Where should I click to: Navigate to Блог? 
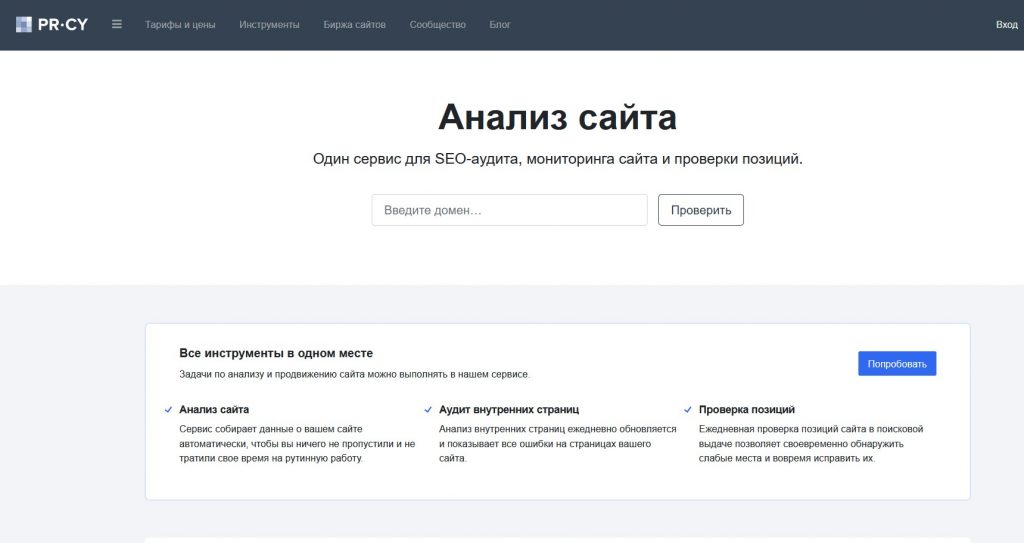tap(500, 24)
